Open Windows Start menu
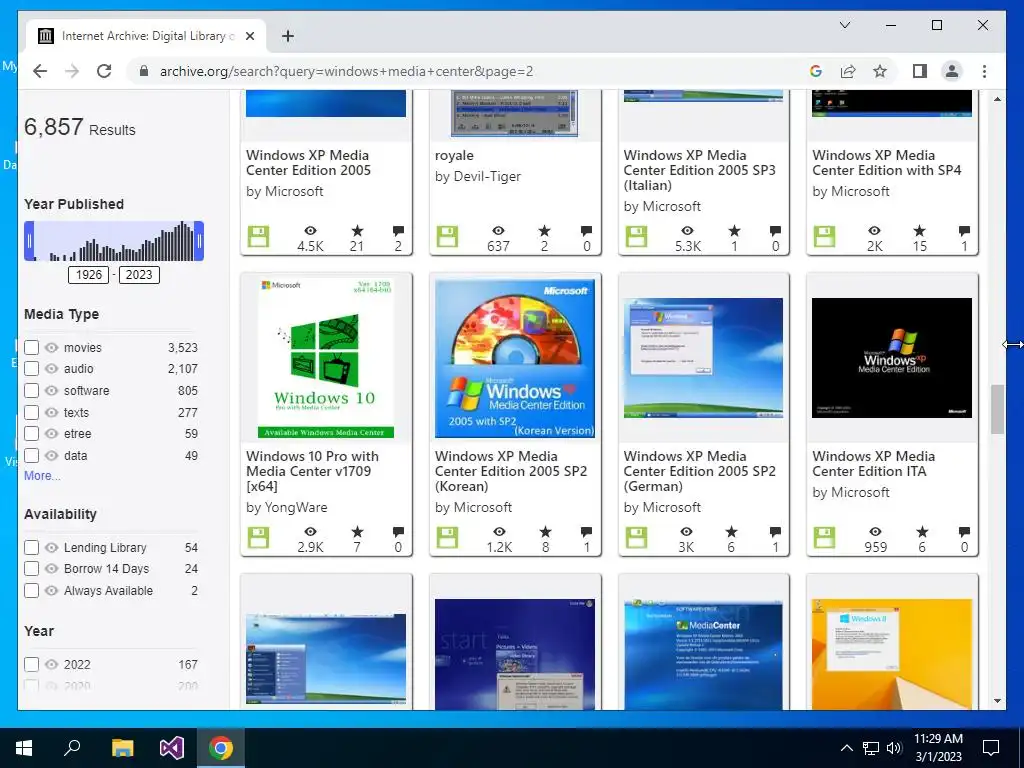This screenshot has width=1024, height=768. (24, 748)
